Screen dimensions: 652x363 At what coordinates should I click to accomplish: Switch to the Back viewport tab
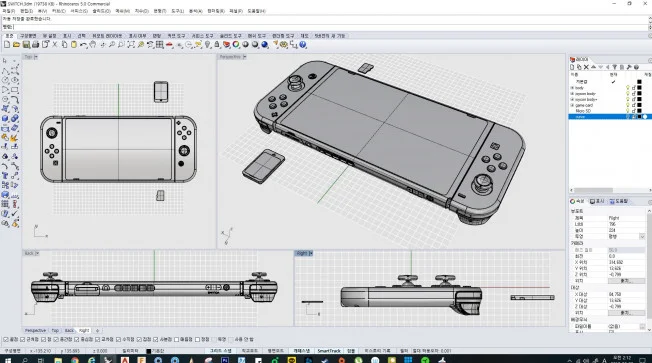point(69,331)
